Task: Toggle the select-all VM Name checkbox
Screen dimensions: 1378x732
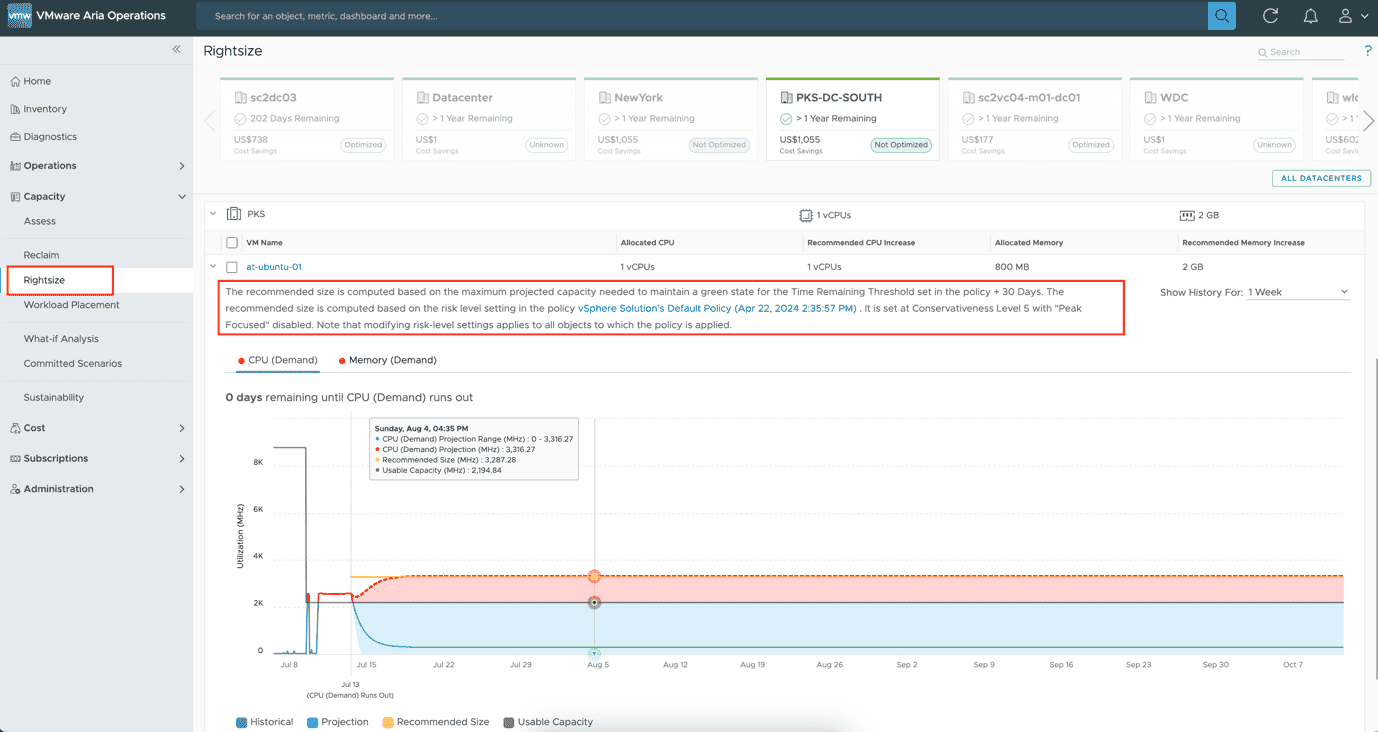Action: click(x=232, y=243)
